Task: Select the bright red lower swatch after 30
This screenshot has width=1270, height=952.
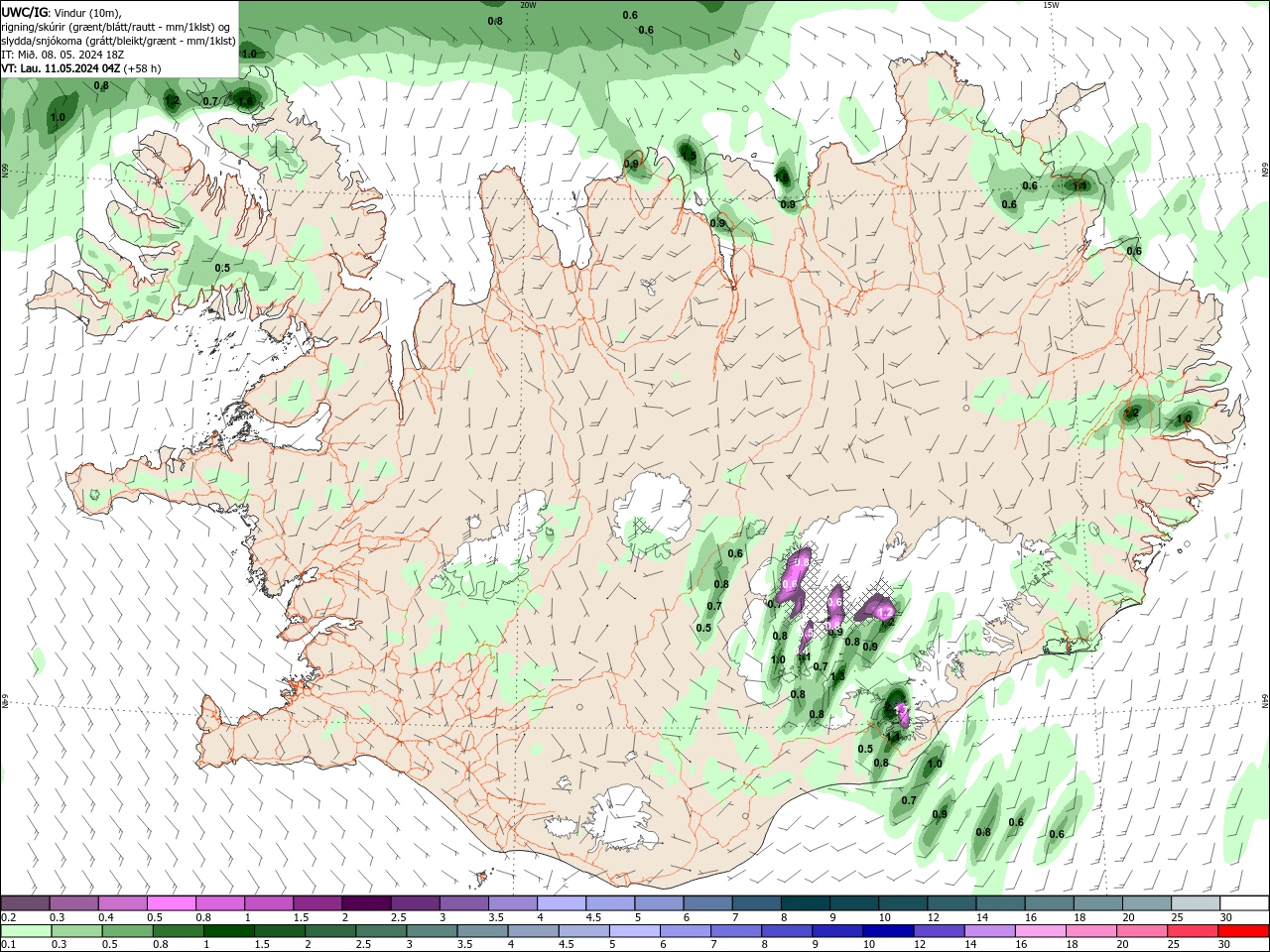Action: point(1242,931)
